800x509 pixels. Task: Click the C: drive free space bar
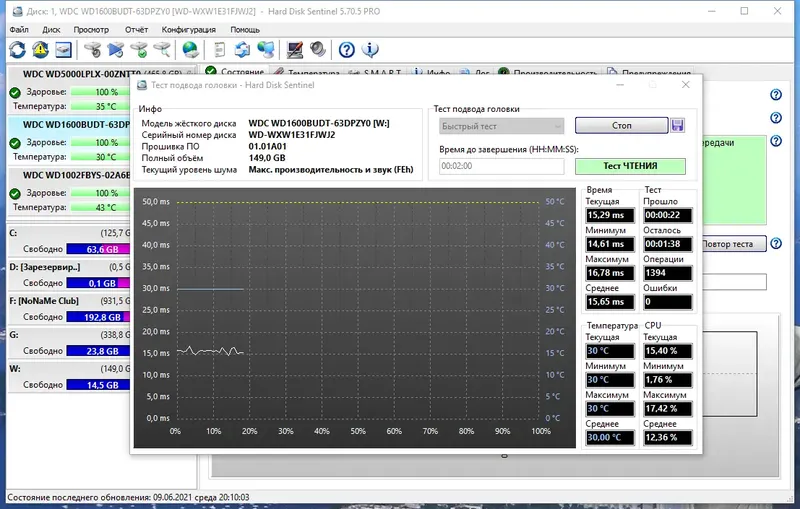click(x=98, y=249)
